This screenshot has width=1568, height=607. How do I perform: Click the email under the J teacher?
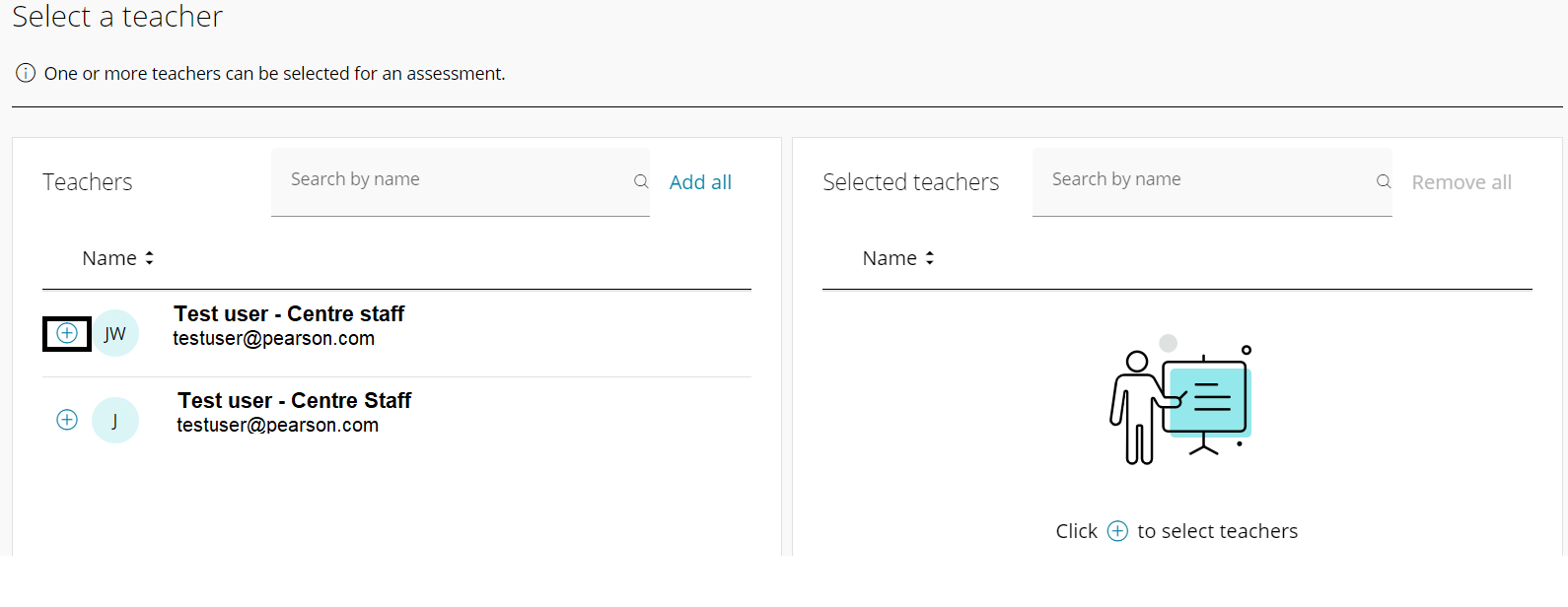point(278,426)
